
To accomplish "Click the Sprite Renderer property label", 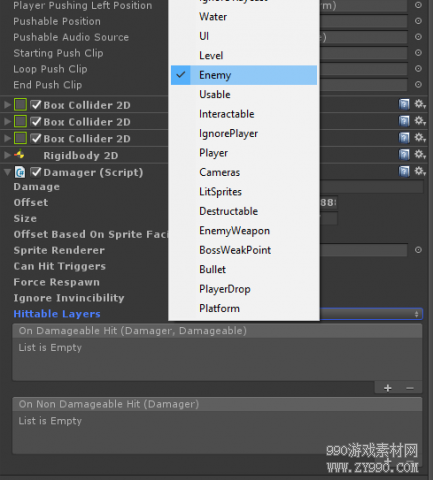I will click(x=59, y=250).
